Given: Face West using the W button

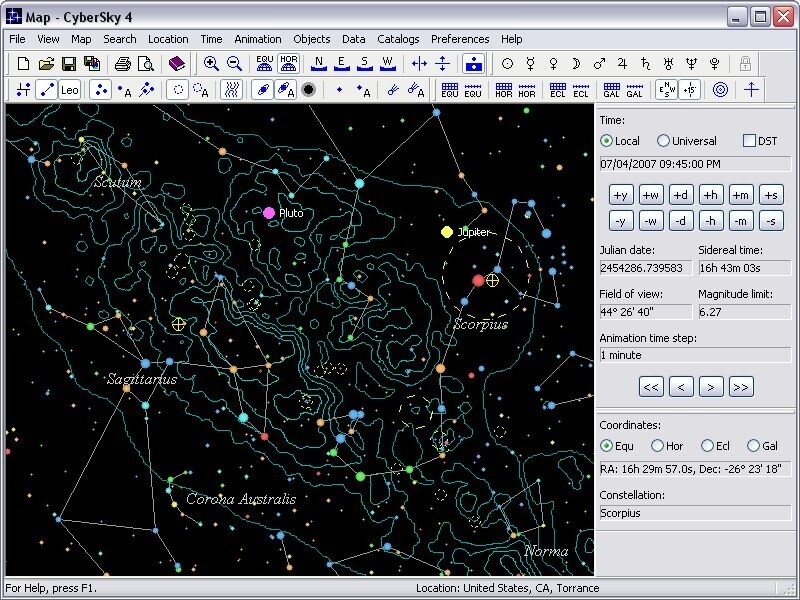Looking at the screenshot, I should (x=388, y=64).
